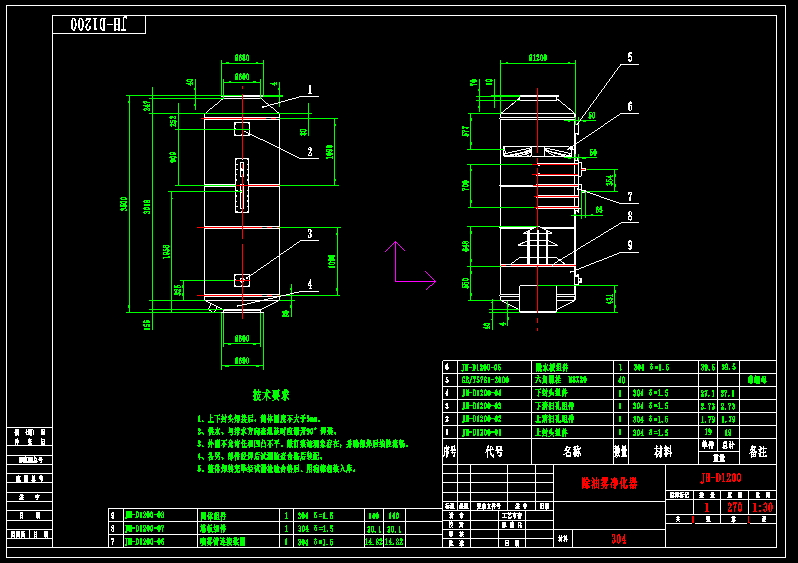Click the remark cell text in parts list row 5
This screenshot has width=798, height=563.
point(757,380)
